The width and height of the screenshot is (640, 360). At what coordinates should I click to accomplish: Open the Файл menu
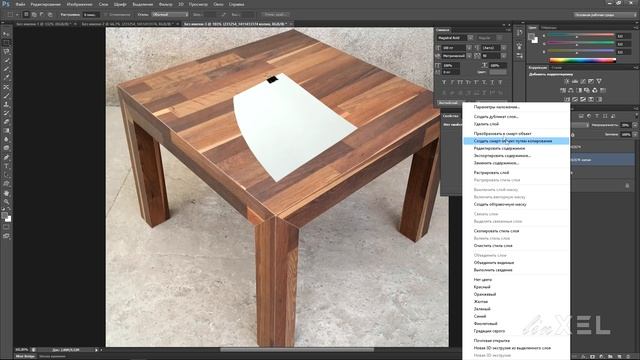(x=20, y=4)
